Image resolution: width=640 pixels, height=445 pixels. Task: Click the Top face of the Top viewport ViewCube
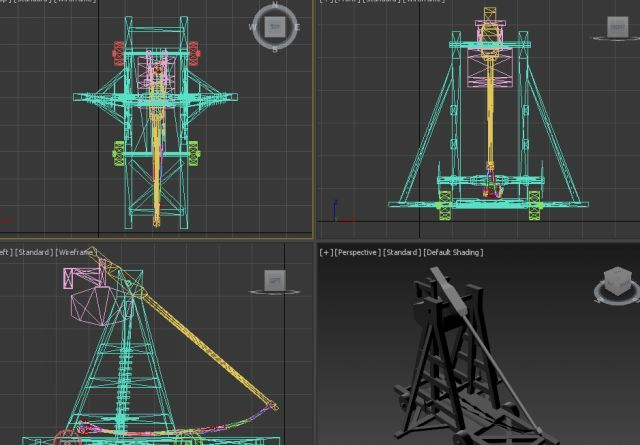click(x=275, y=27)
